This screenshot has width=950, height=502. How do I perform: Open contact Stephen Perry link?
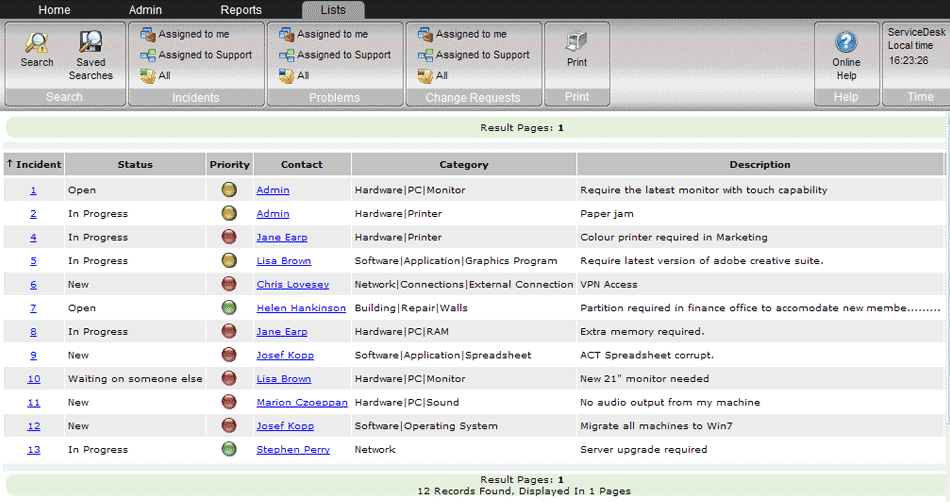tap(293, 450)
